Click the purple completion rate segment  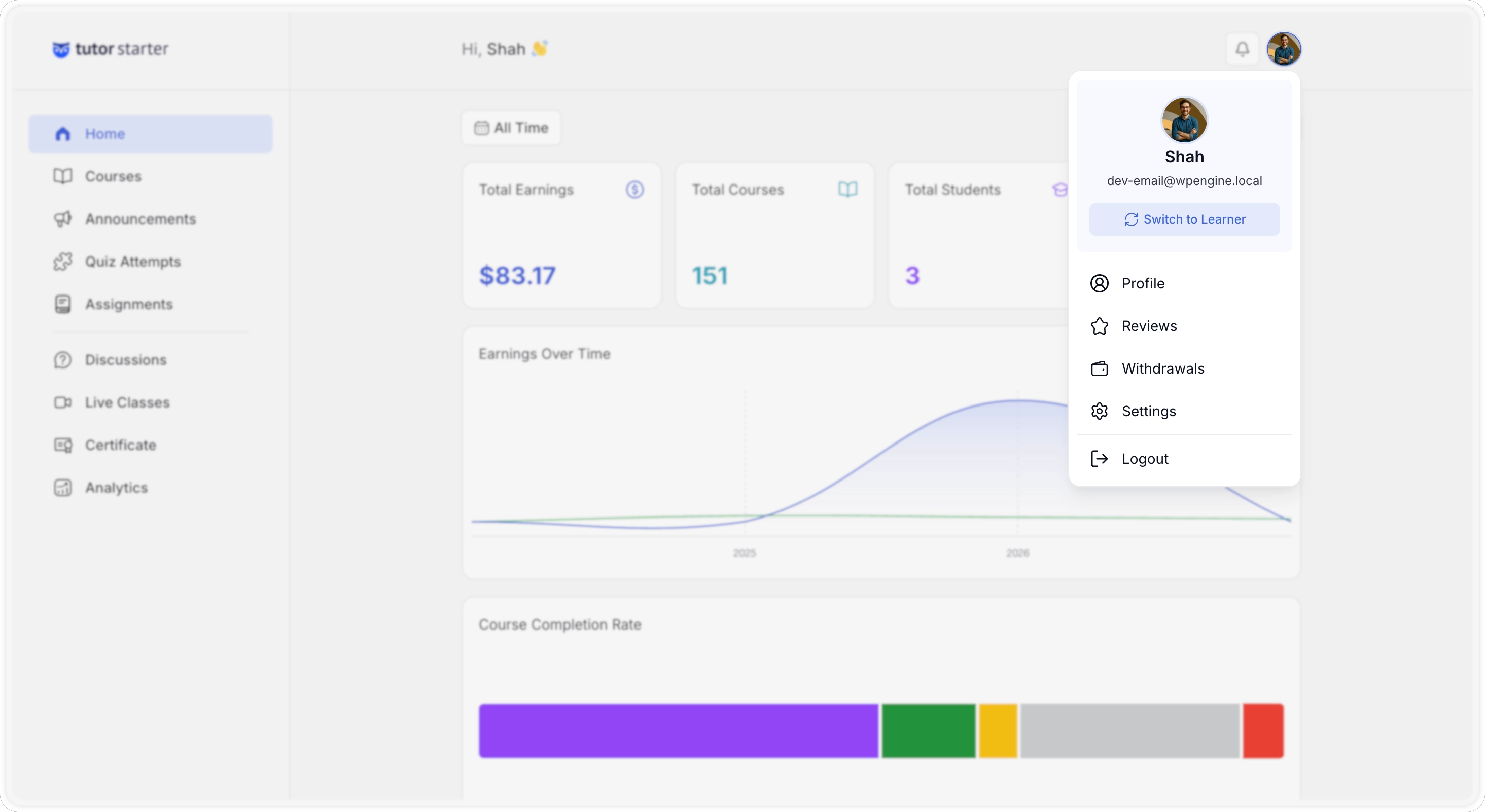pos(678,731)
